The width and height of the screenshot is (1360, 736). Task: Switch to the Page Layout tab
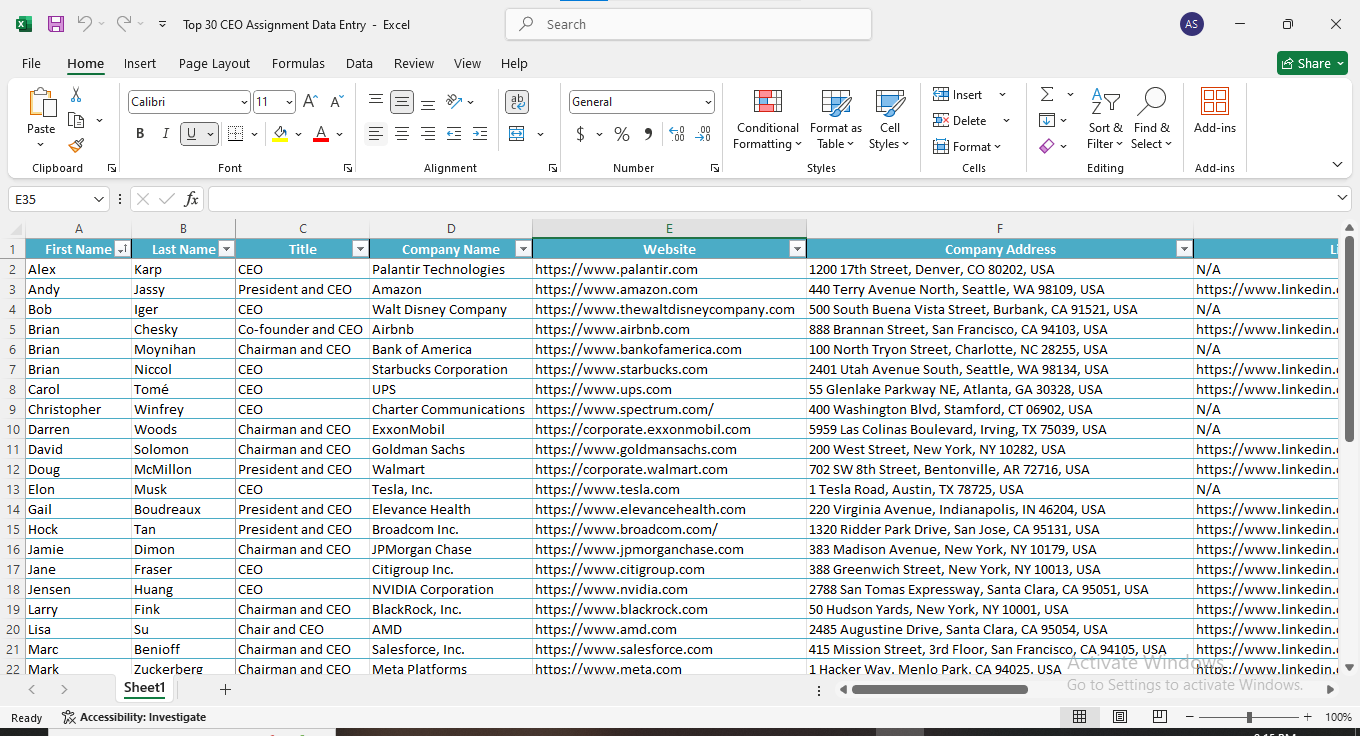pos(214,63)
